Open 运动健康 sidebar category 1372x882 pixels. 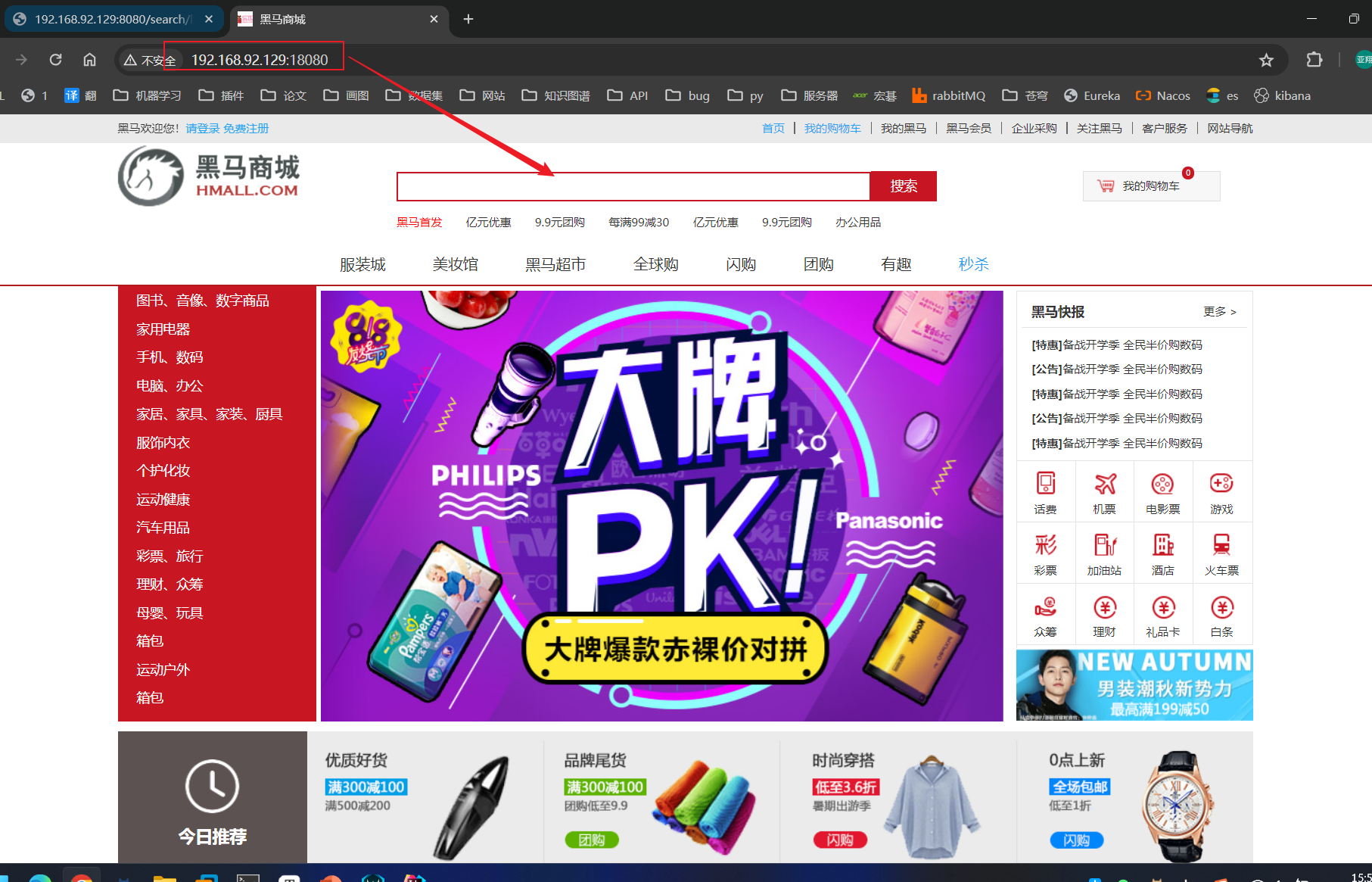(163, 500)
